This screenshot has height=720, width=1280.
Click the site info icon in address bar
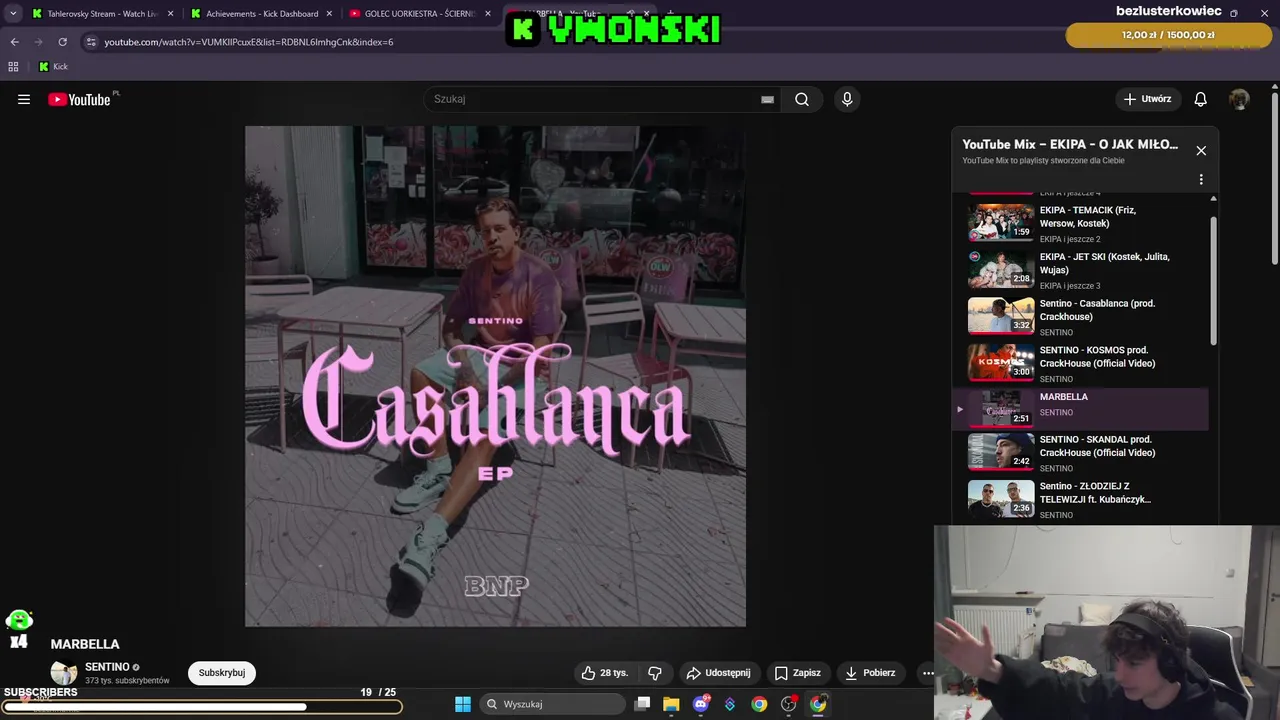click(91, 42)
